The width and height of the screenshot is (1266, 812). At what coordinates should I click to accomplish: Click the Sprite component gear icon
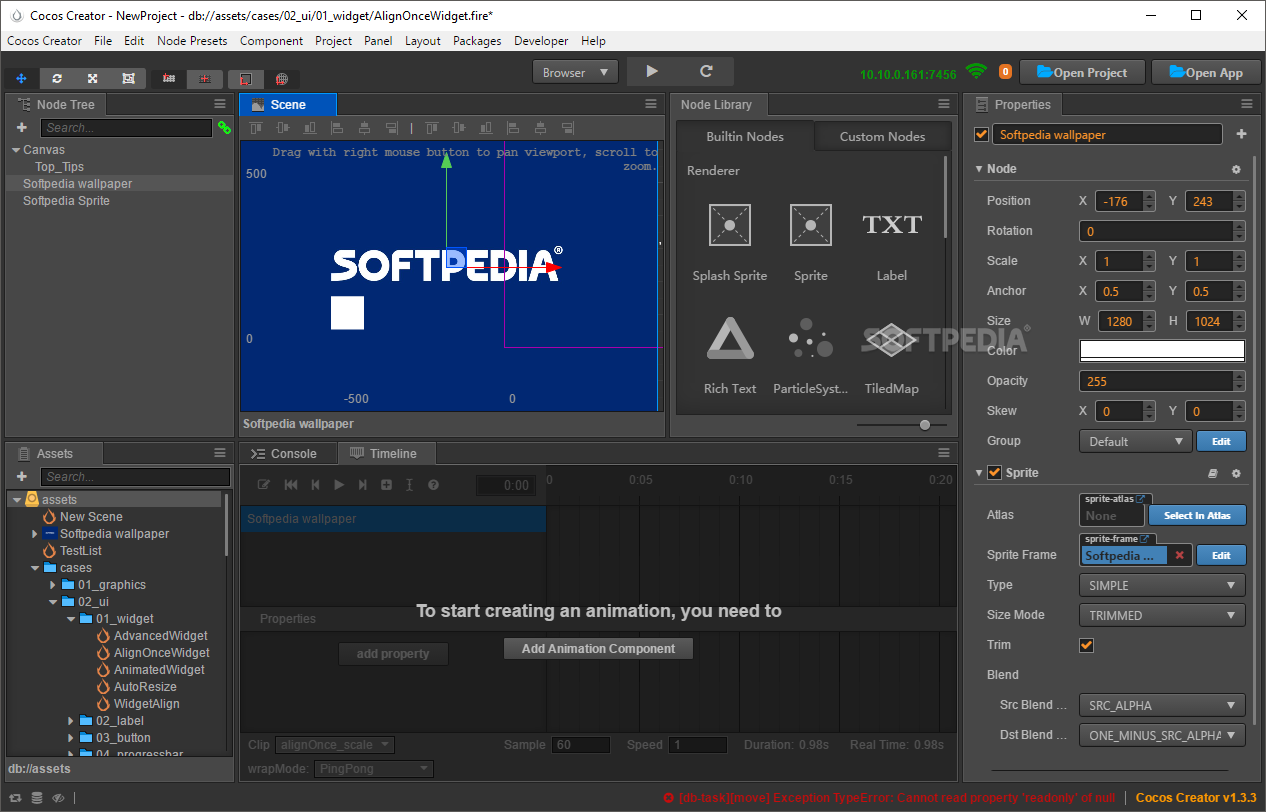click(1236, 474)
